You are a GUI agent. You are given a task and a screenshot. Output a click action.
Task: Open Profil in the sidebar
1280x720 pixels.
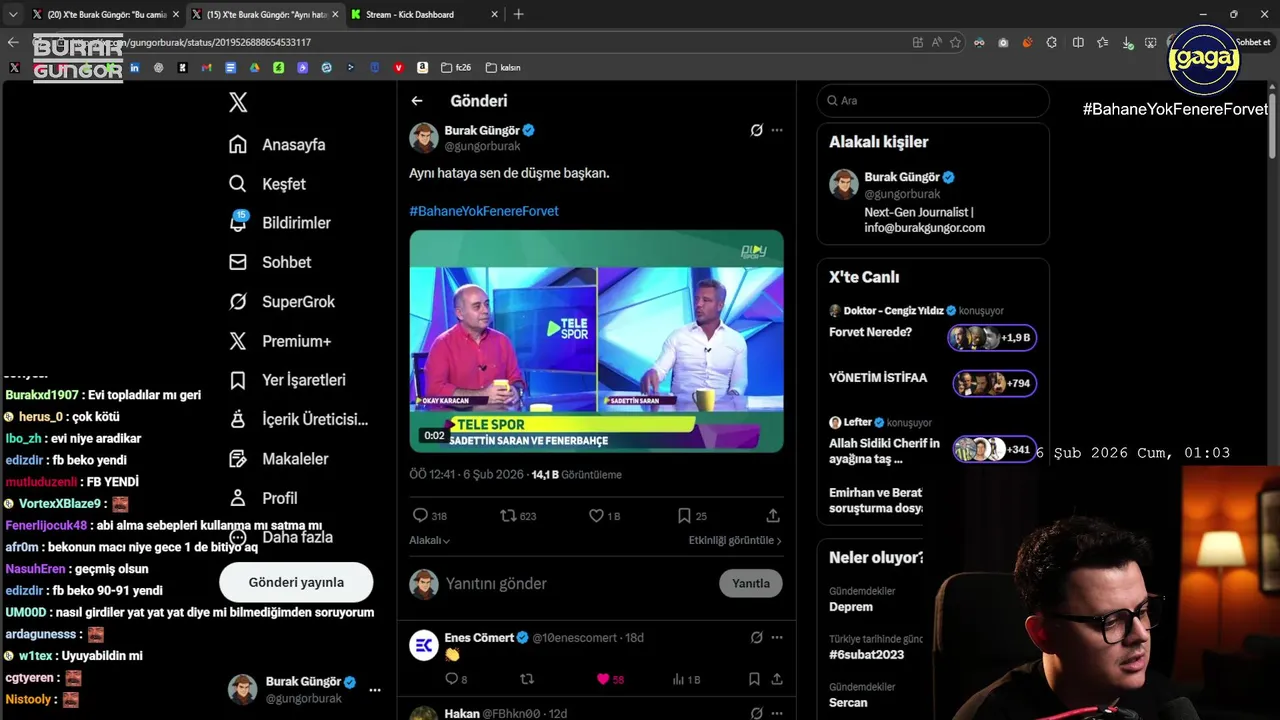click(263, 498)
